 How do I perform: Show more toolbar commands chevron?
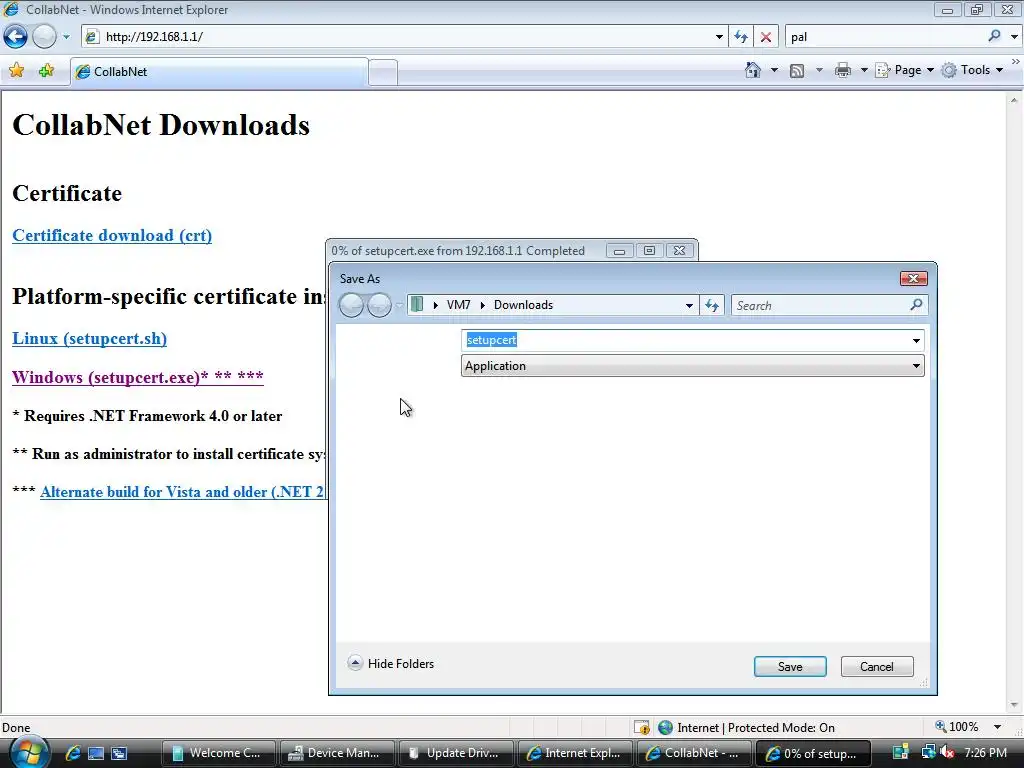[1016, 61]
